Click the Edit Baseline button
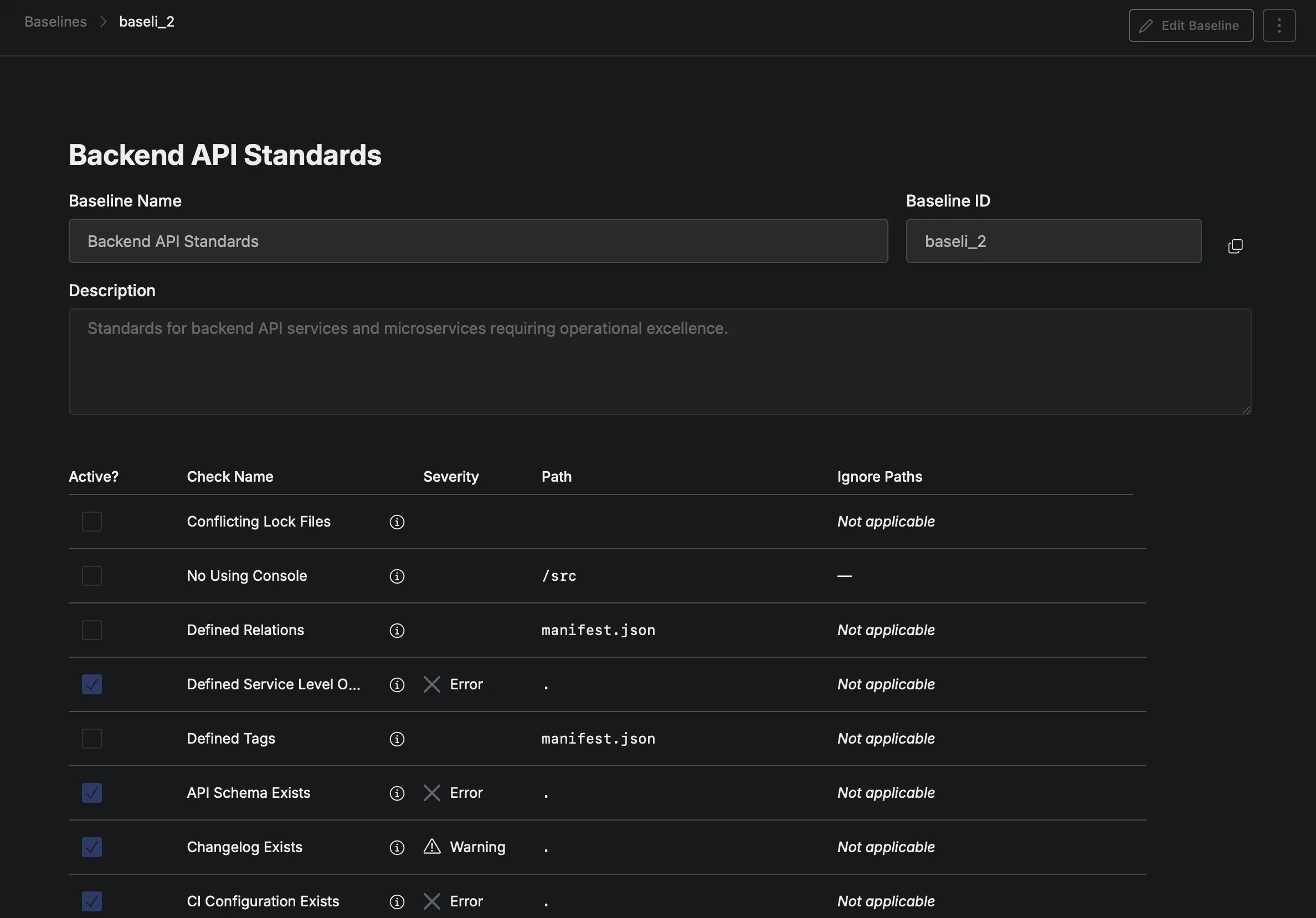 tap(1190, 25)
